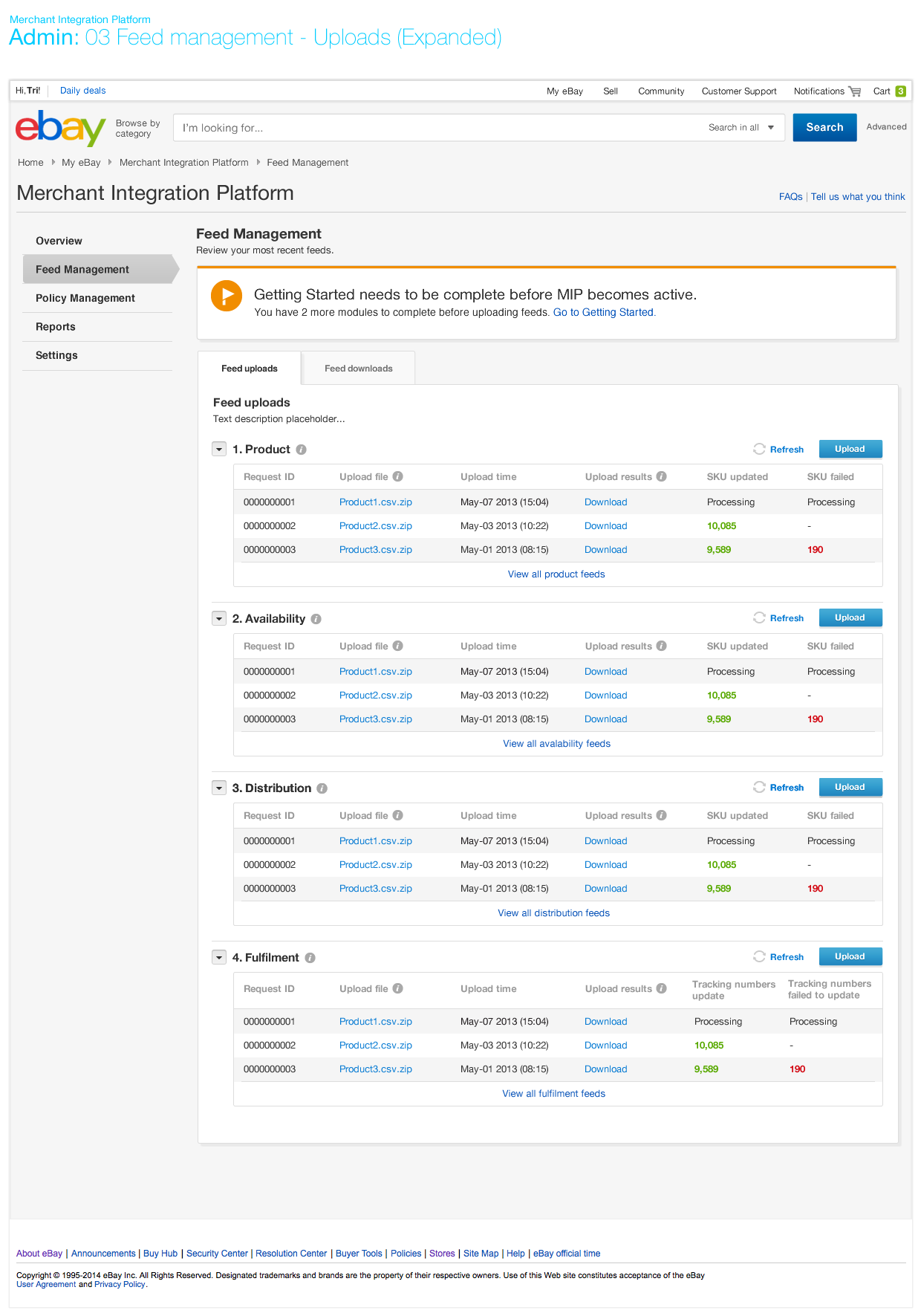
Task: Open View all fulfilment feeds link
Action: 554,1094
